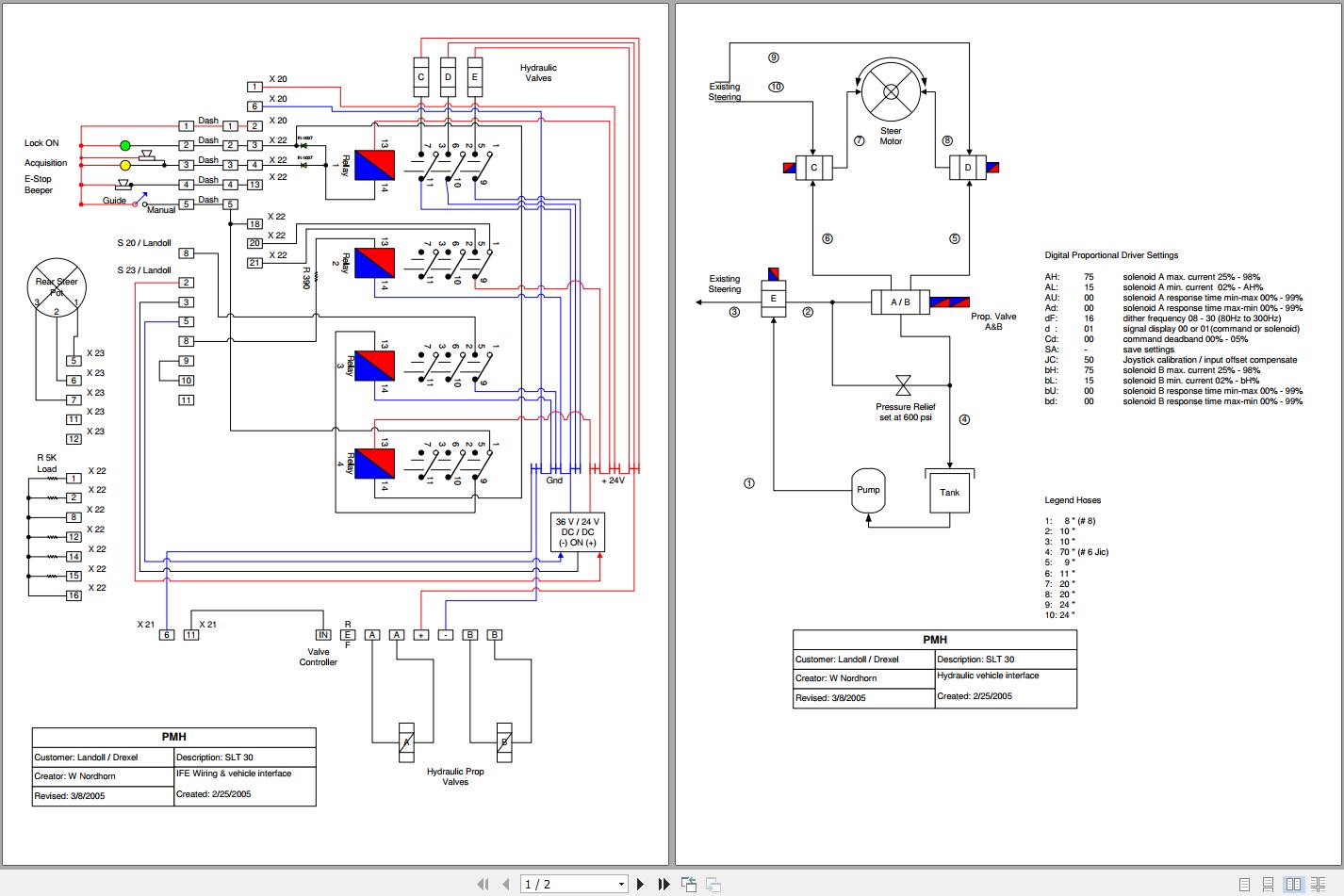Enable continuous scrolling page layout
This screenshot has width=1344, height=896.
pyautogui.click(x=1268, y=884)
